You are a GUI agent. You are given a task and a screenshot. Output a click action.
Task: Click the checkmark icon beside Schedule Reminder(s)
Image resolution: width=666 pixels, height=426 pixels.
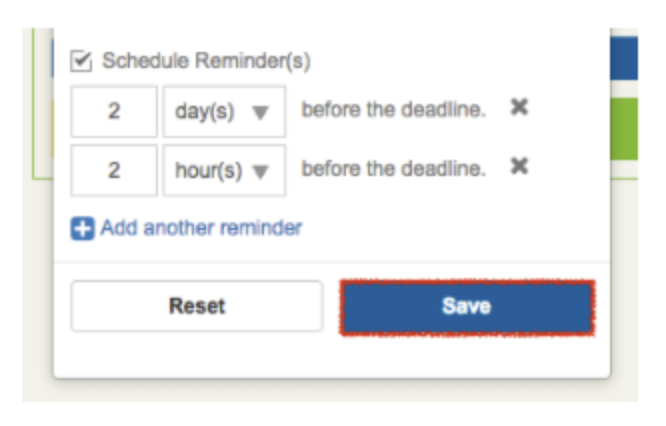click(81, 61)
